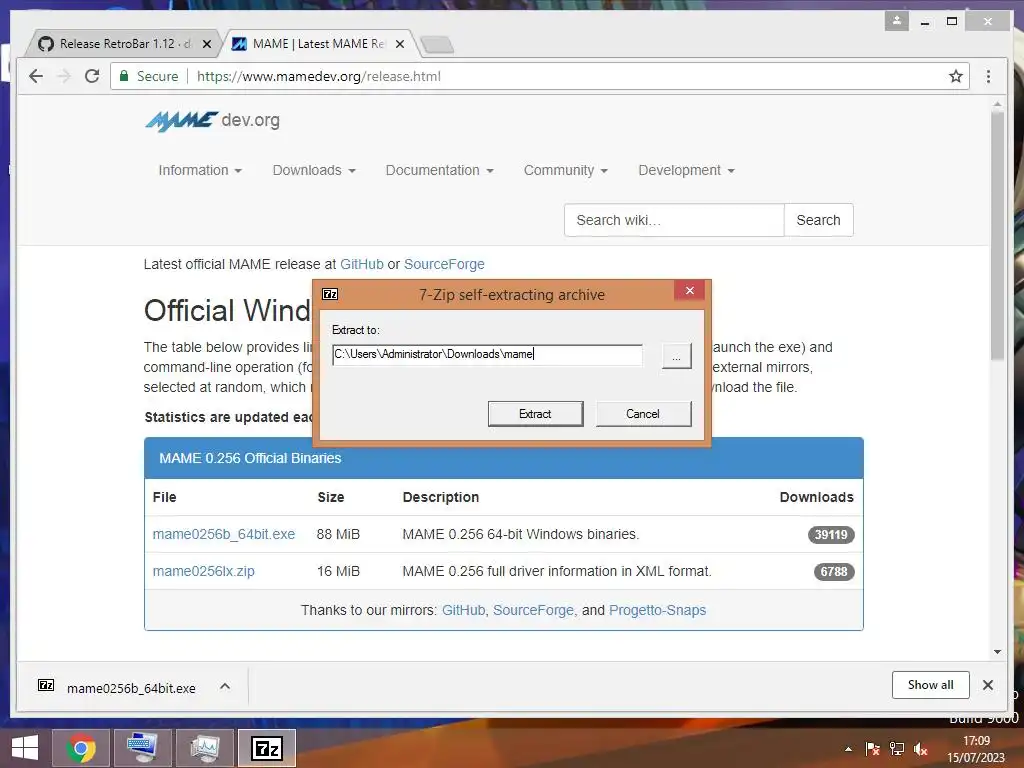This screenshot has width=1024, height=768.
Task: Click the MAME 0.256 Official Binaries header
Action: coord(504,458)
